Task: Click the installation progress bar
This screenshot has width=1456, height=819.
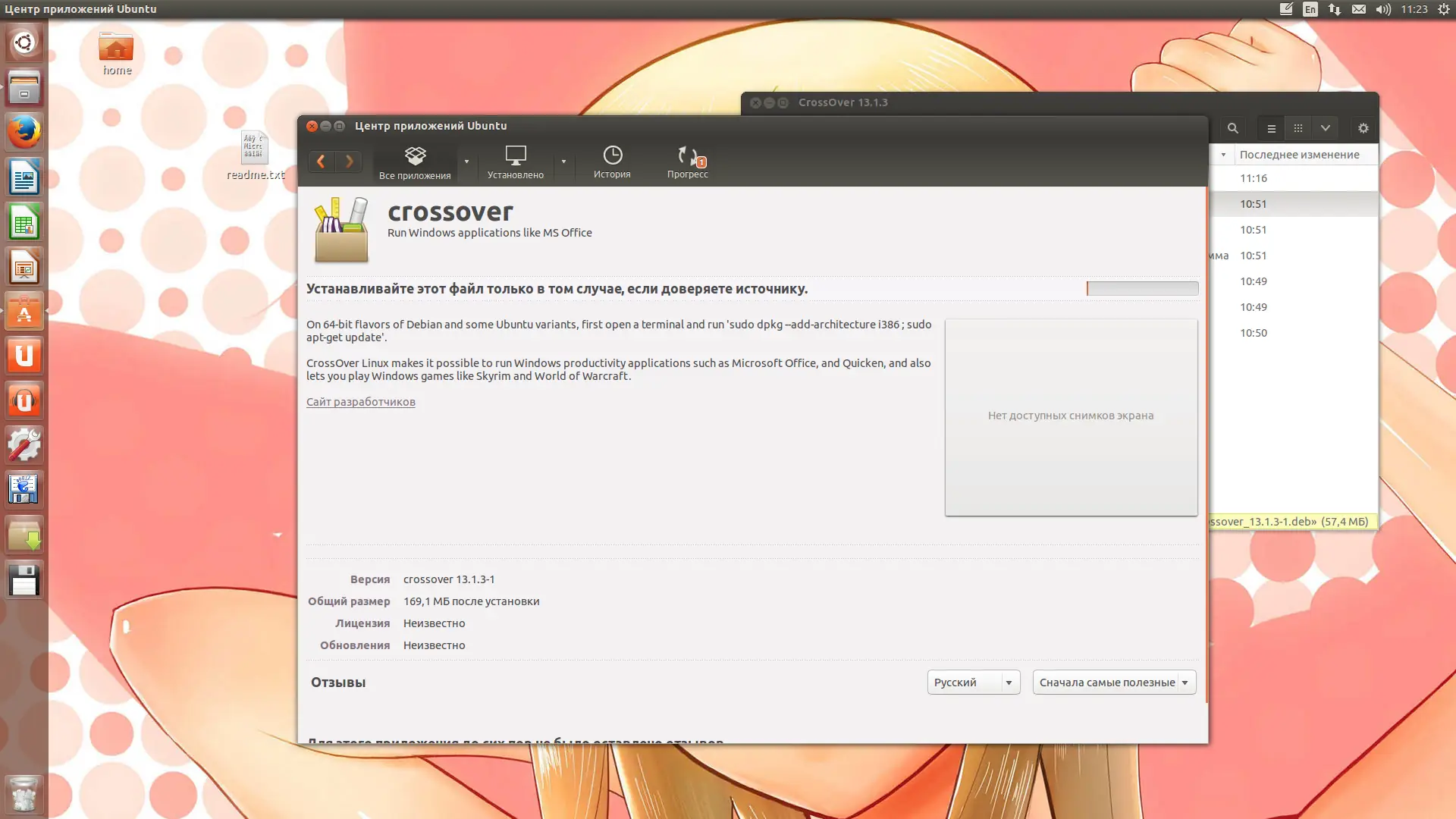Action: [1142, 288]
